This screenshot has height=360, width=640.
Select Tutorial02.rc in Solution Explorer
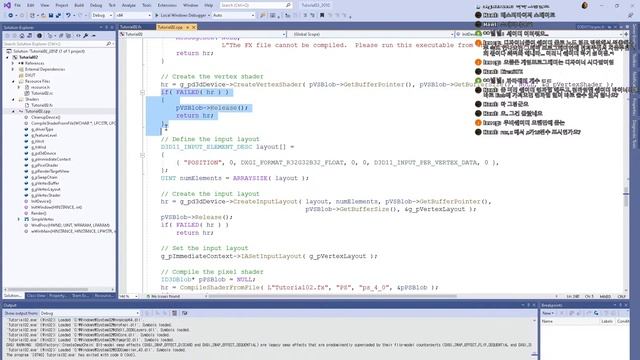pos(42,93)
